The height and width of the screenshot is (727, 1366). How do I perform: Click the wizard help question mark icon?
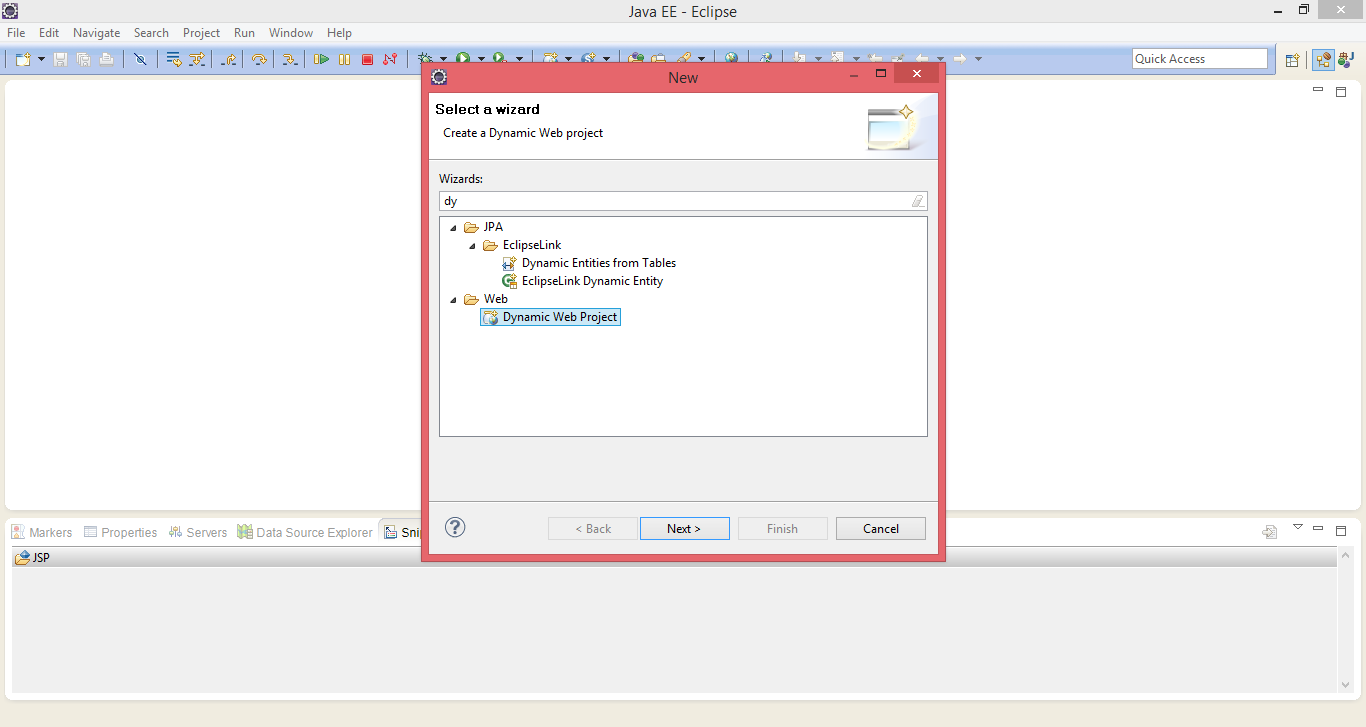click(x=455, y=527)
